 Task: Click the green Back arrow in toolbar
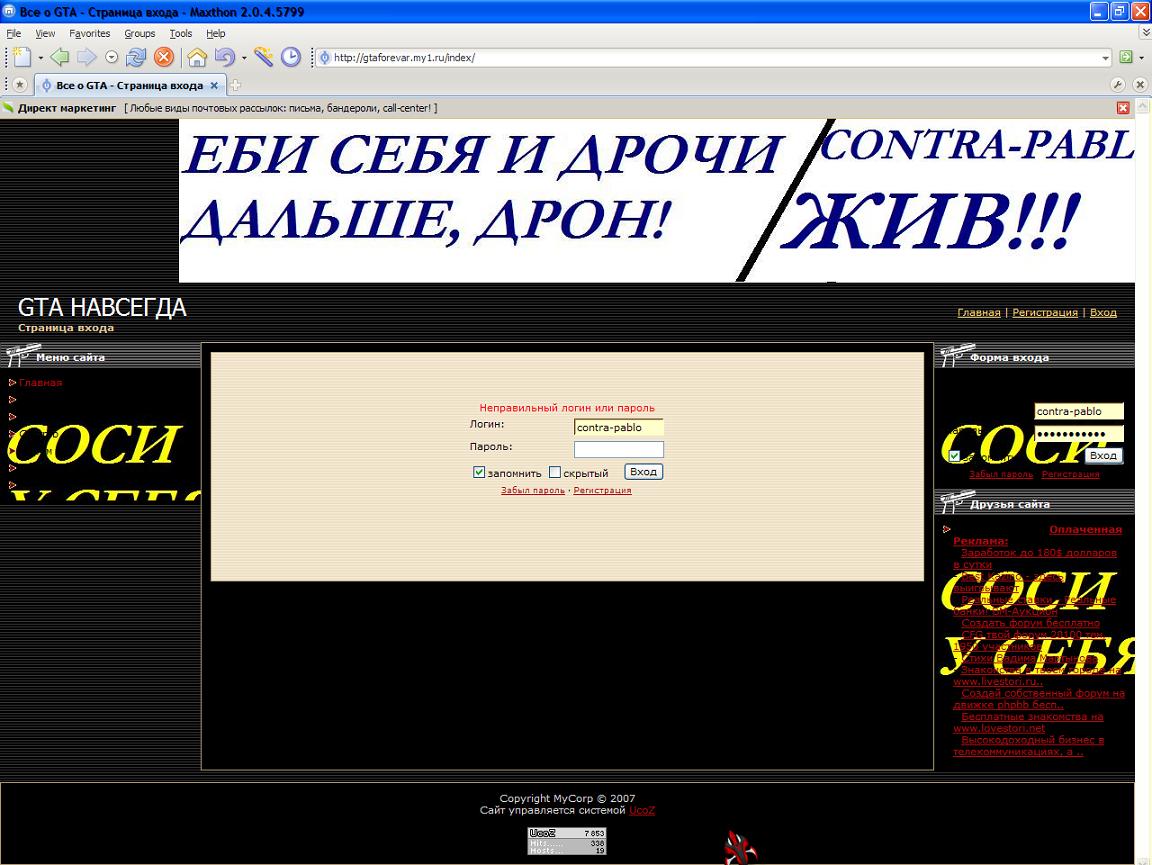tap(60, 58)
